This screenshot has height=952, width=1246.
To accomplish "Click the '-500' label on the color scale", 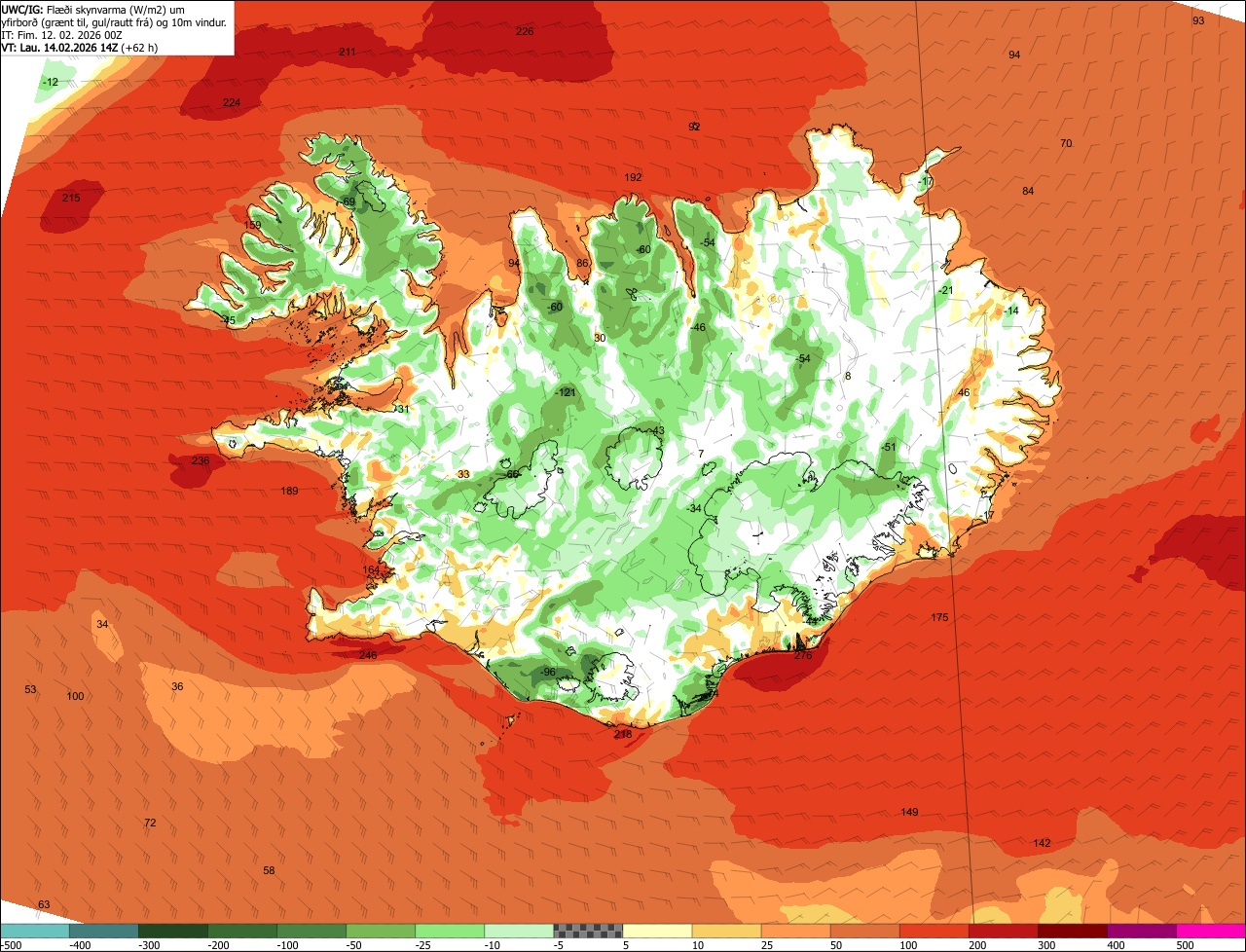I will [12, 945].
